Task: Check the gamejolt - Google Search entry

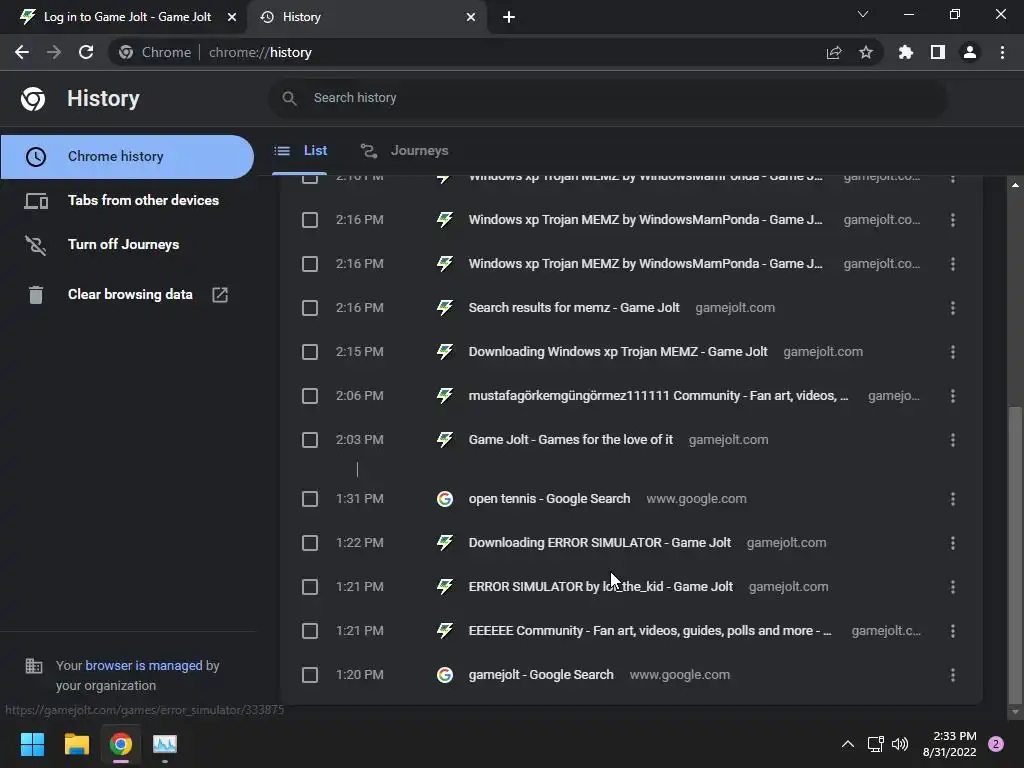Action: pyautogui.click(x=310, y=675)
